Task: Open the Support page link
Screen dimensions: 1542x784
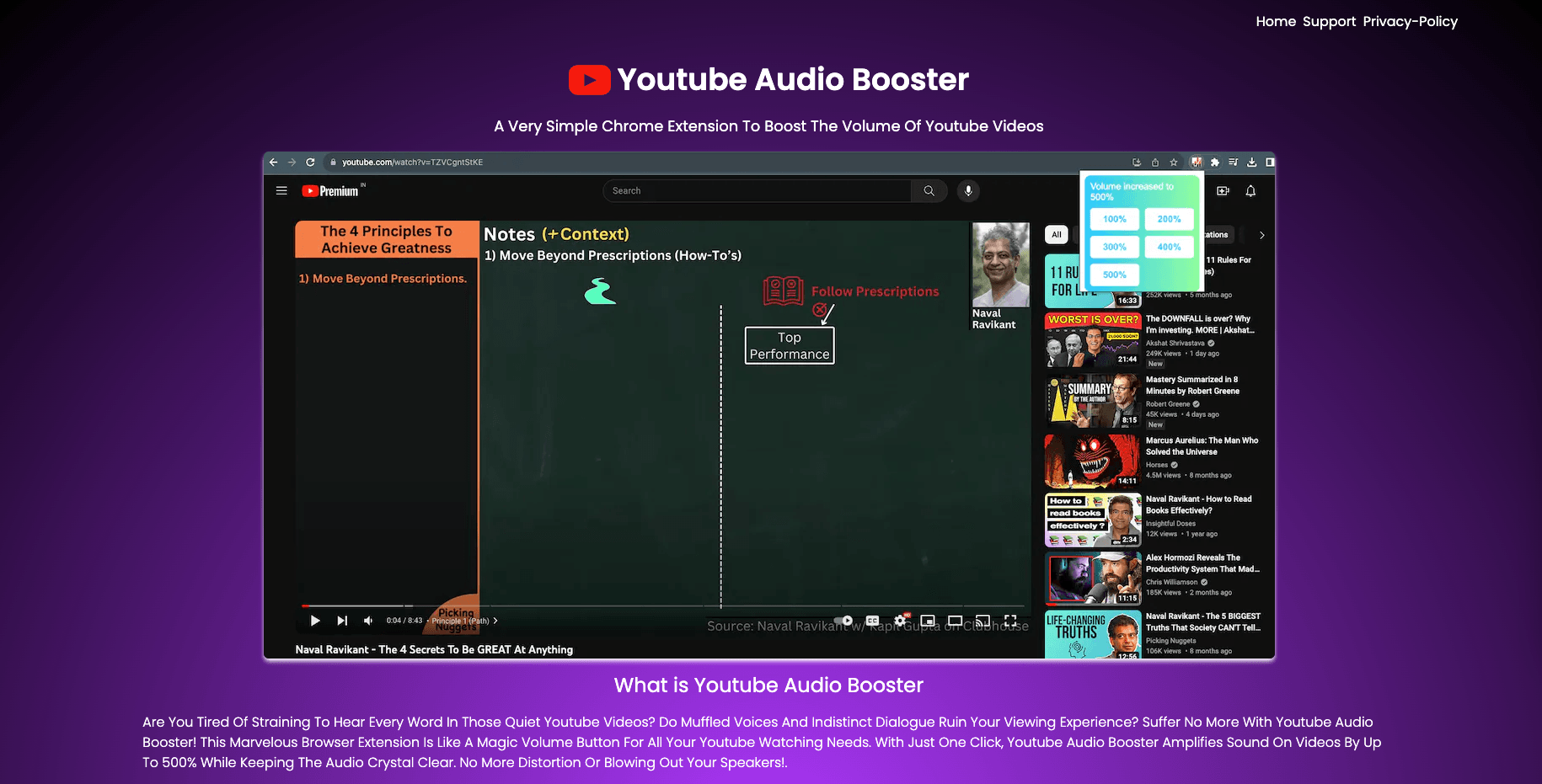Action: (x=1329, y=22)
